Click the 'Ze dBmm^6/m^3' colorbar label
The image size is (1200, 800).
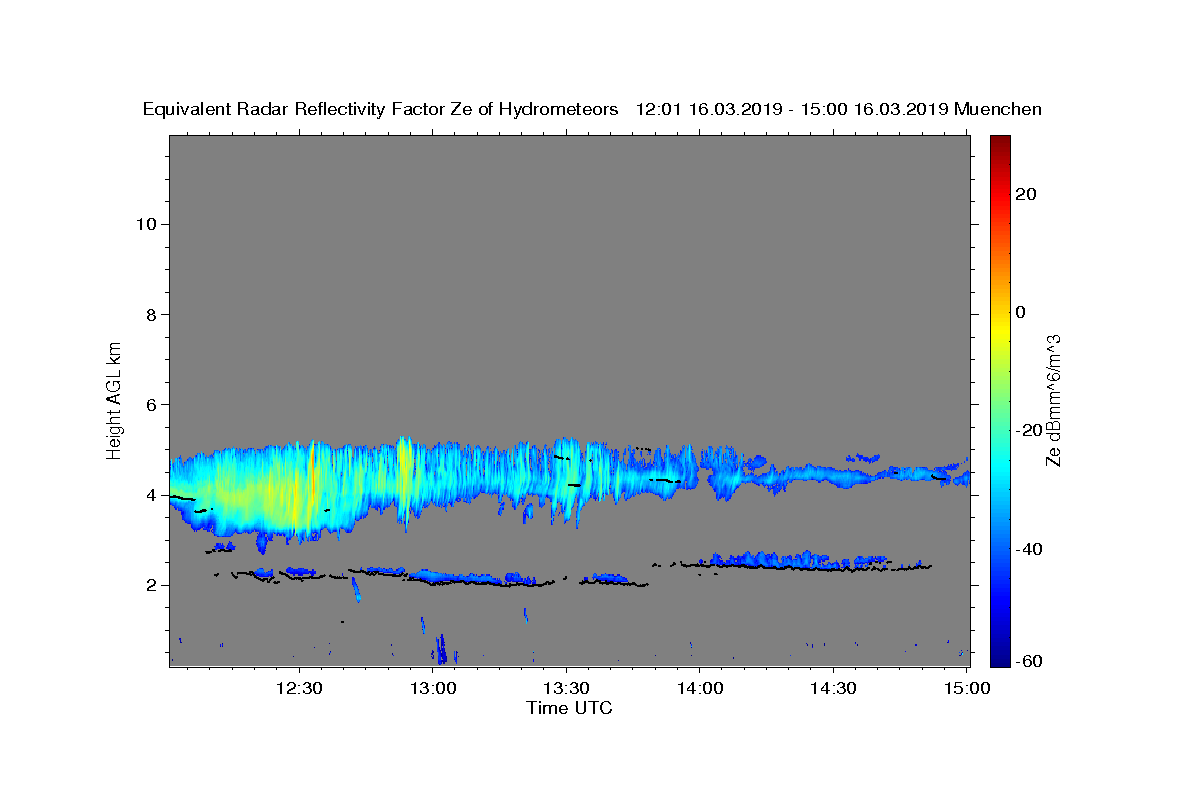(x=1053, y=400)
